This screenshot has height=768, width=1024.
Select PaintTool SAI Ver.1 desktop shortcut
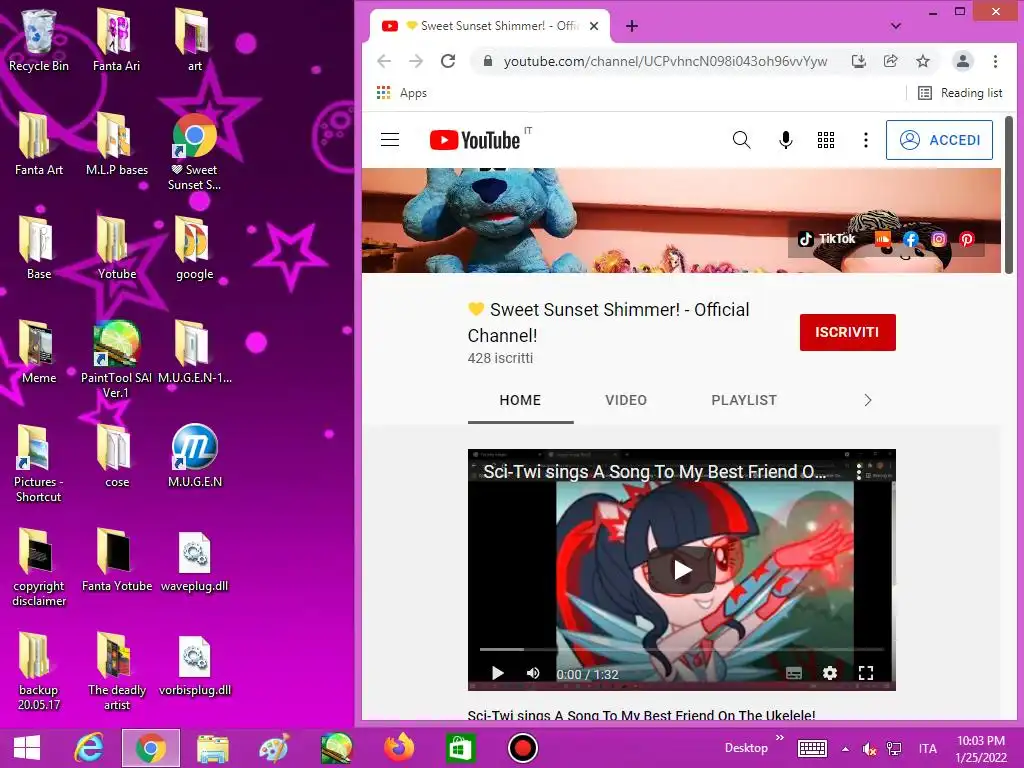click(116, 359)
